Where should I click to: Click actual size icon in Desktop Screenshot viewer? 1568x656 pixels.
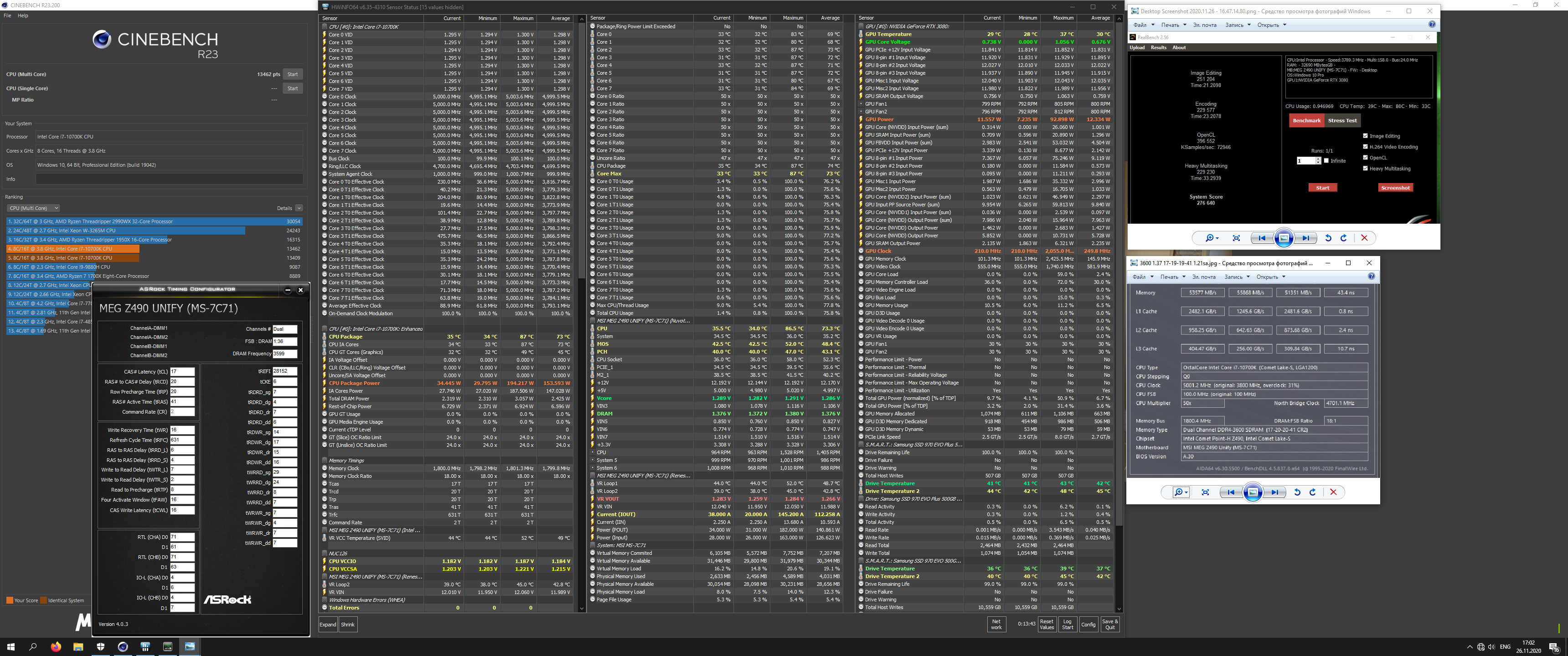[1236, 238]
